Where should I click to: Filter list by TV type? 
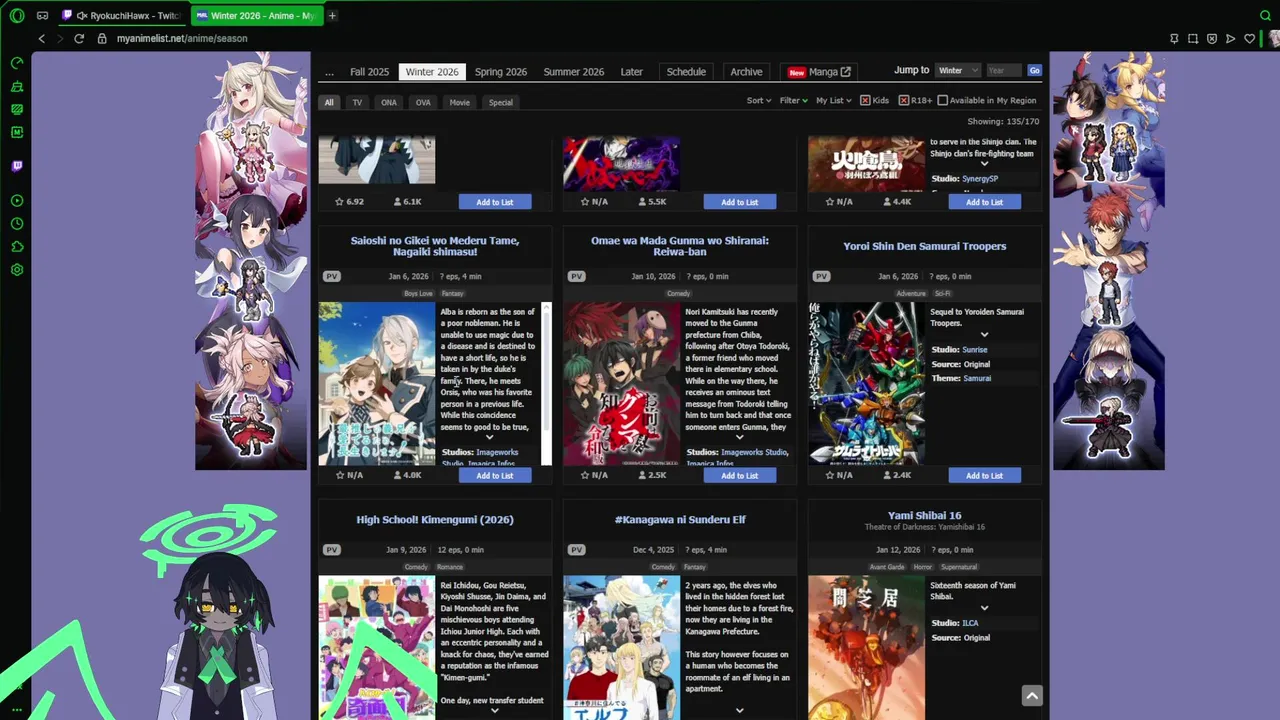[x=357, y=102]
